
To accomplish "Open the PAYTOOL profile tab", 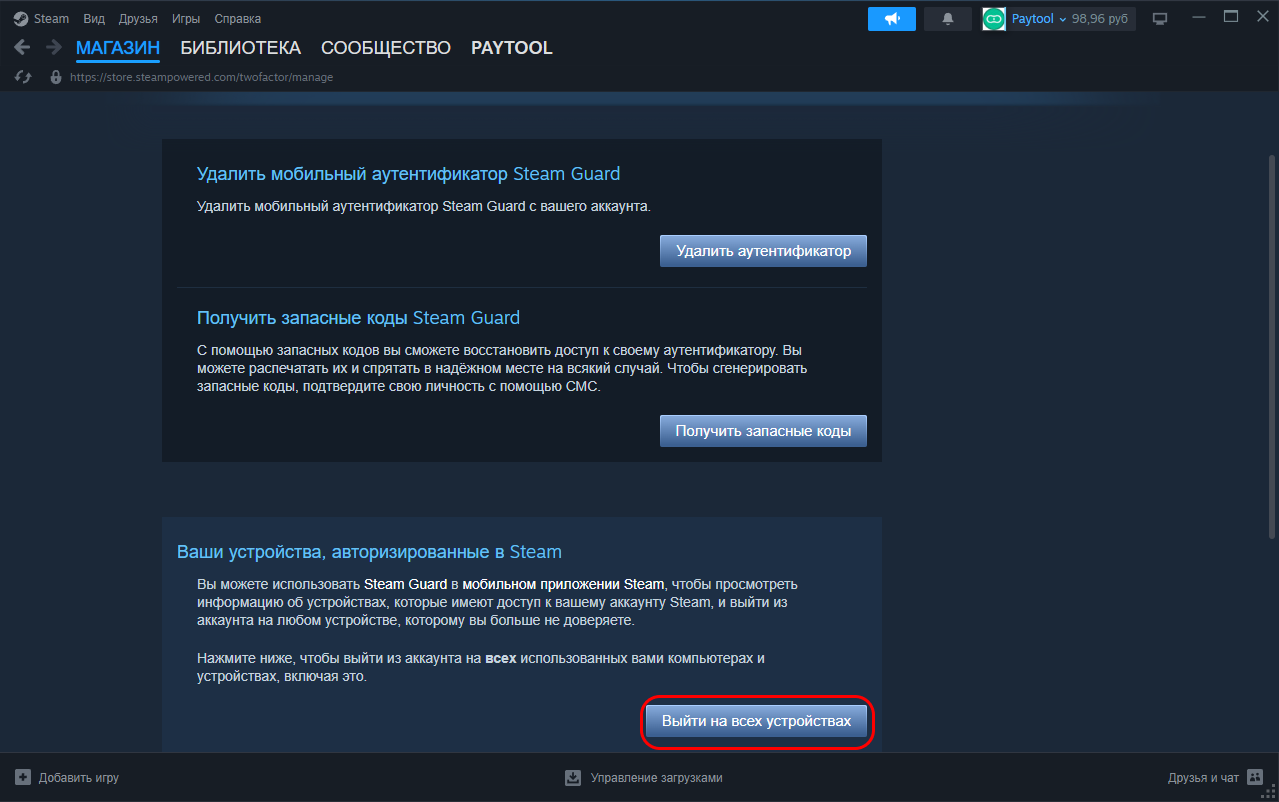I will click(512, 48).
